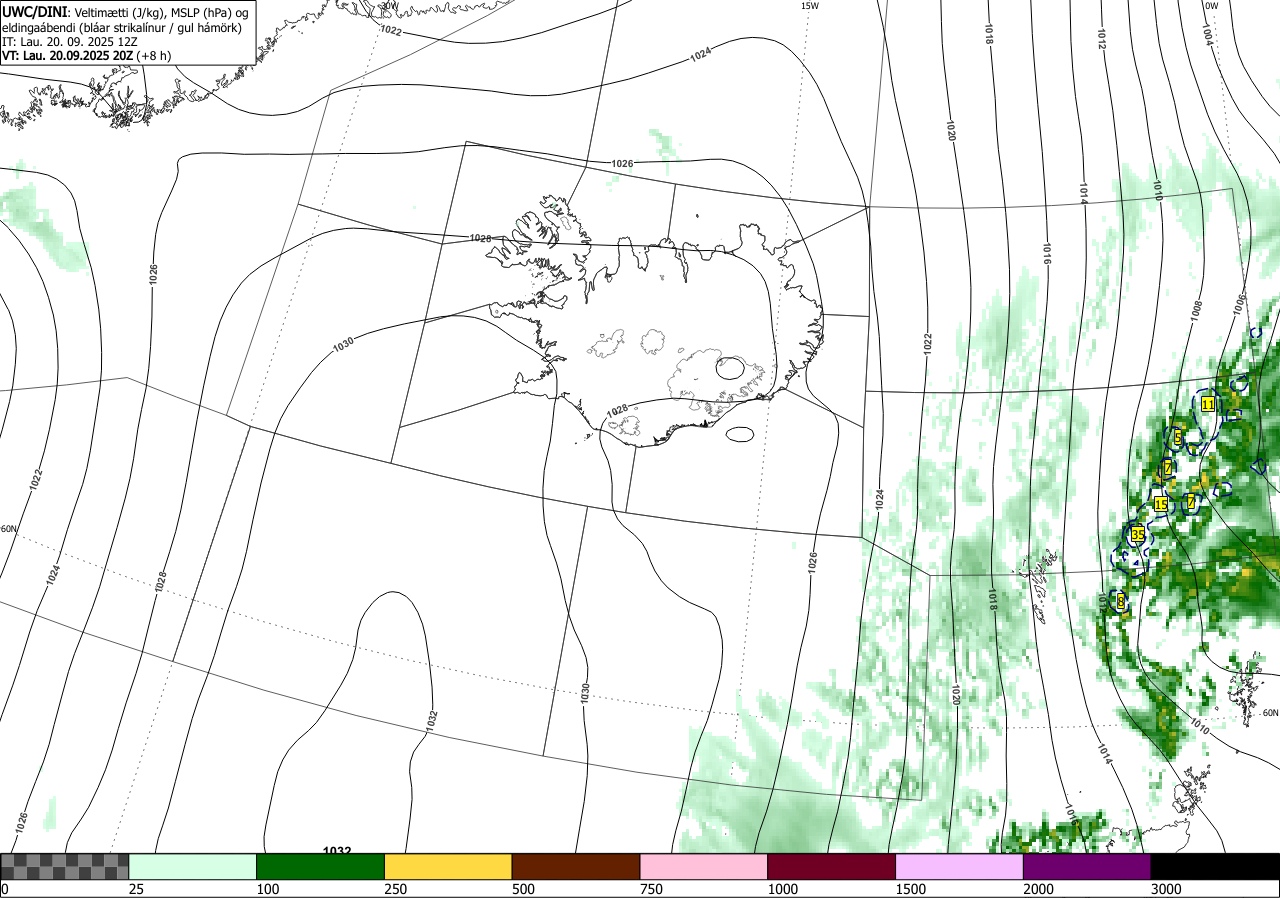Click the legend tick value 1500

pyautogui.click(x=912, y=889)
